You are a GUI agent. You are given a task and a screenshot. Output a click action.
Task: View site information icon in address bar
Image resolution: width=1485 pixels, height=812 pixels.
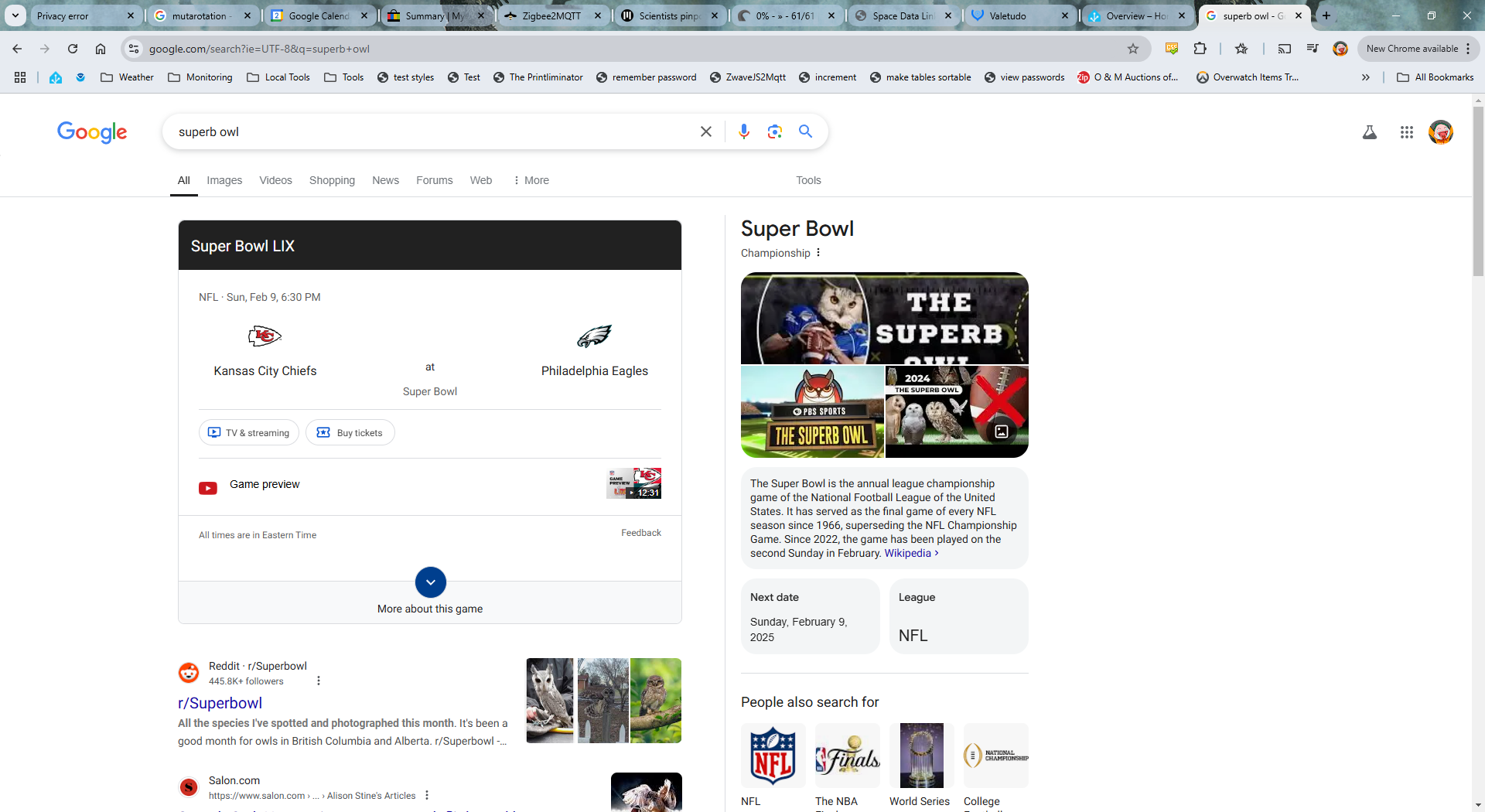134,49
